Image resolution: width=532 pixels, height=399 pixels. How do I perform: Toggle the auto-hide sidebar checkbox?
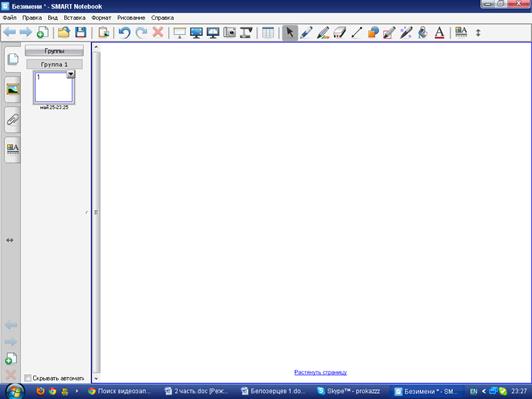(28, 378)
